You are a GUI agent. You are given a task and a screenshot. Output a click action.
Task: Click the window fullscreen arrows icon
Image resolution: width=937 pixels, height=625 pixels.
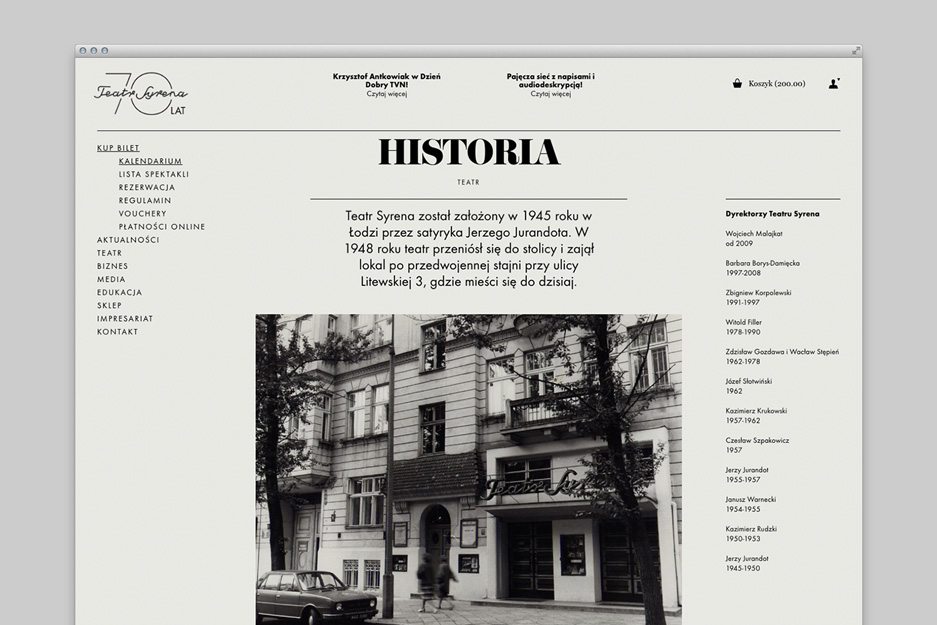[855, 50]
